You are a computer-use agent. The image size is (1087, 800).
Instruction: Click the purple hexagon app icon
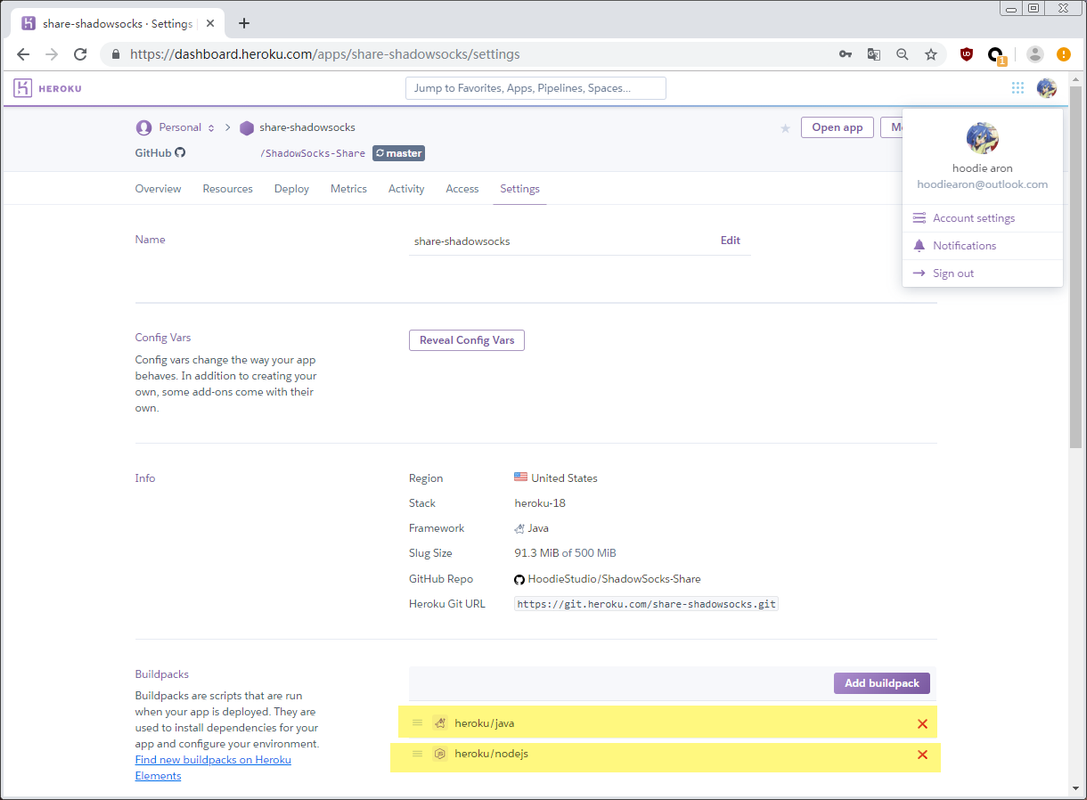(x=246, y=128)
